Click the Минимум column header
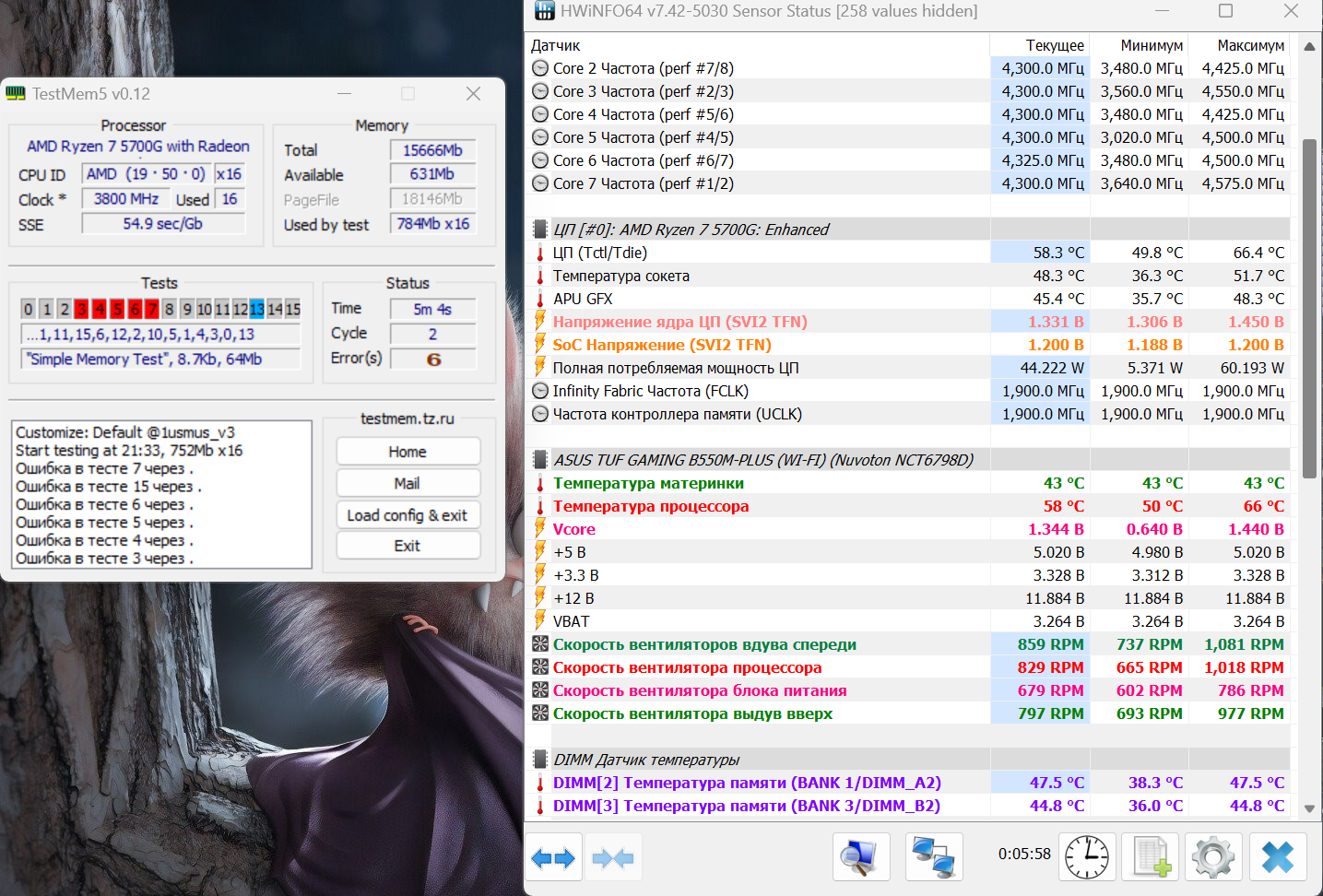Image resolution: width=1323 pixels, height=896 pixels. point(1140,45)
